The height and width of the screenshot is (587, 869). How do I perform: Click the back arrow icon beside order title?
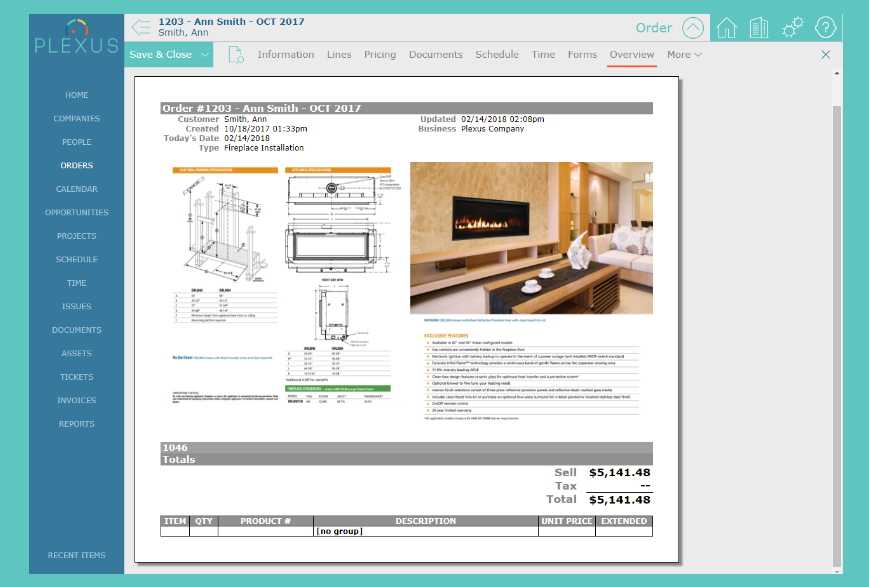pos(141,27)
